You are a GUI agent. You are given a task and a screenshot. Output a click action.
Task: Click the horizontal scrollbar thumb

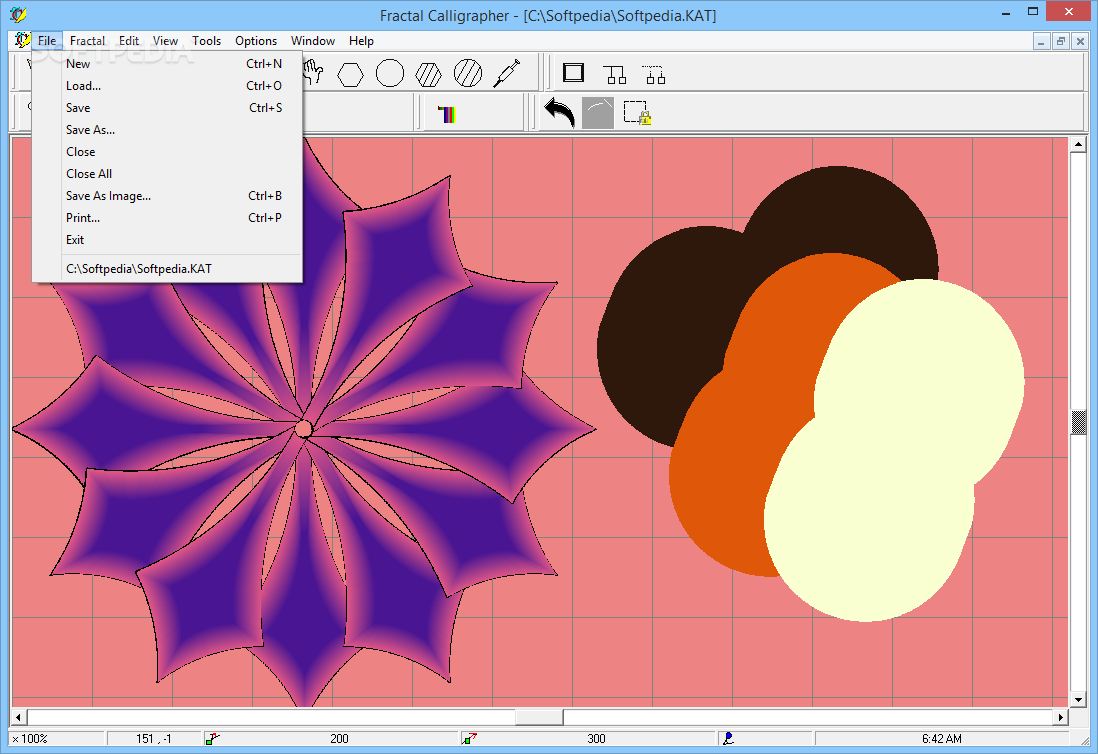click(x=539, y=717)
